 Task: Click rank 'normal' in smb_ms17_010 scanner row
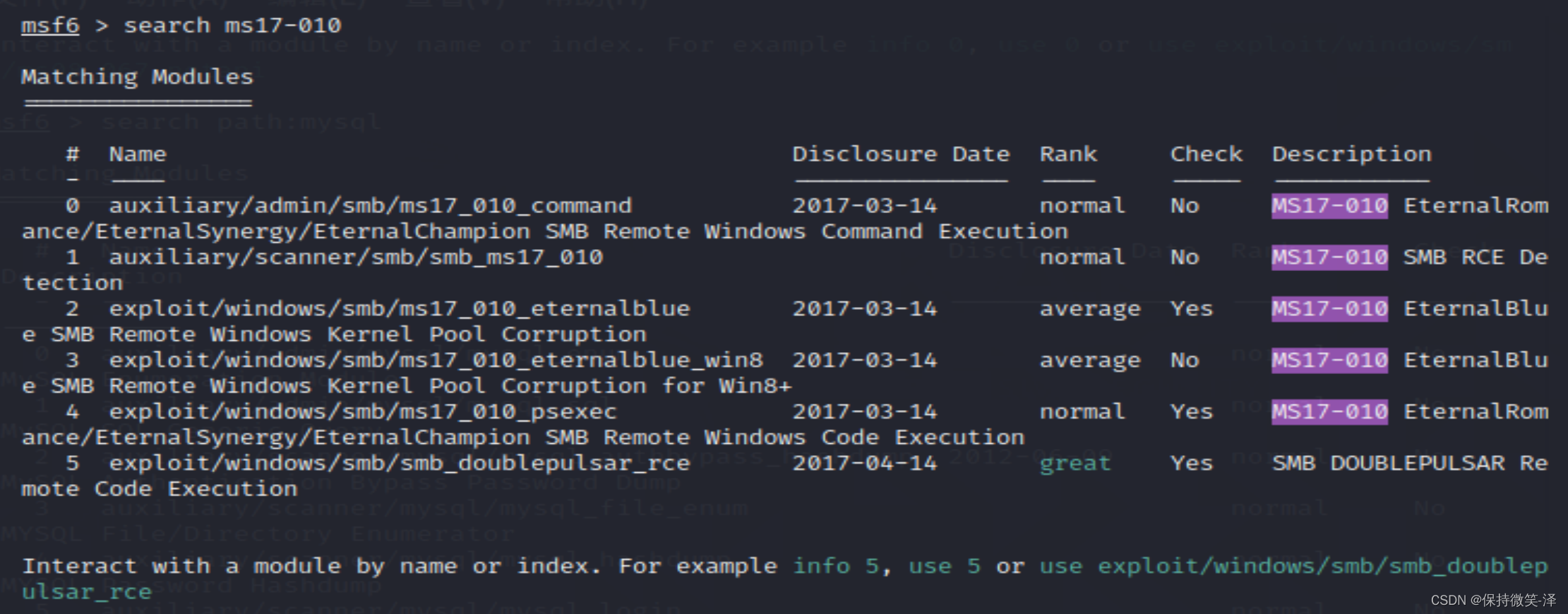[x=1082, y=257]
